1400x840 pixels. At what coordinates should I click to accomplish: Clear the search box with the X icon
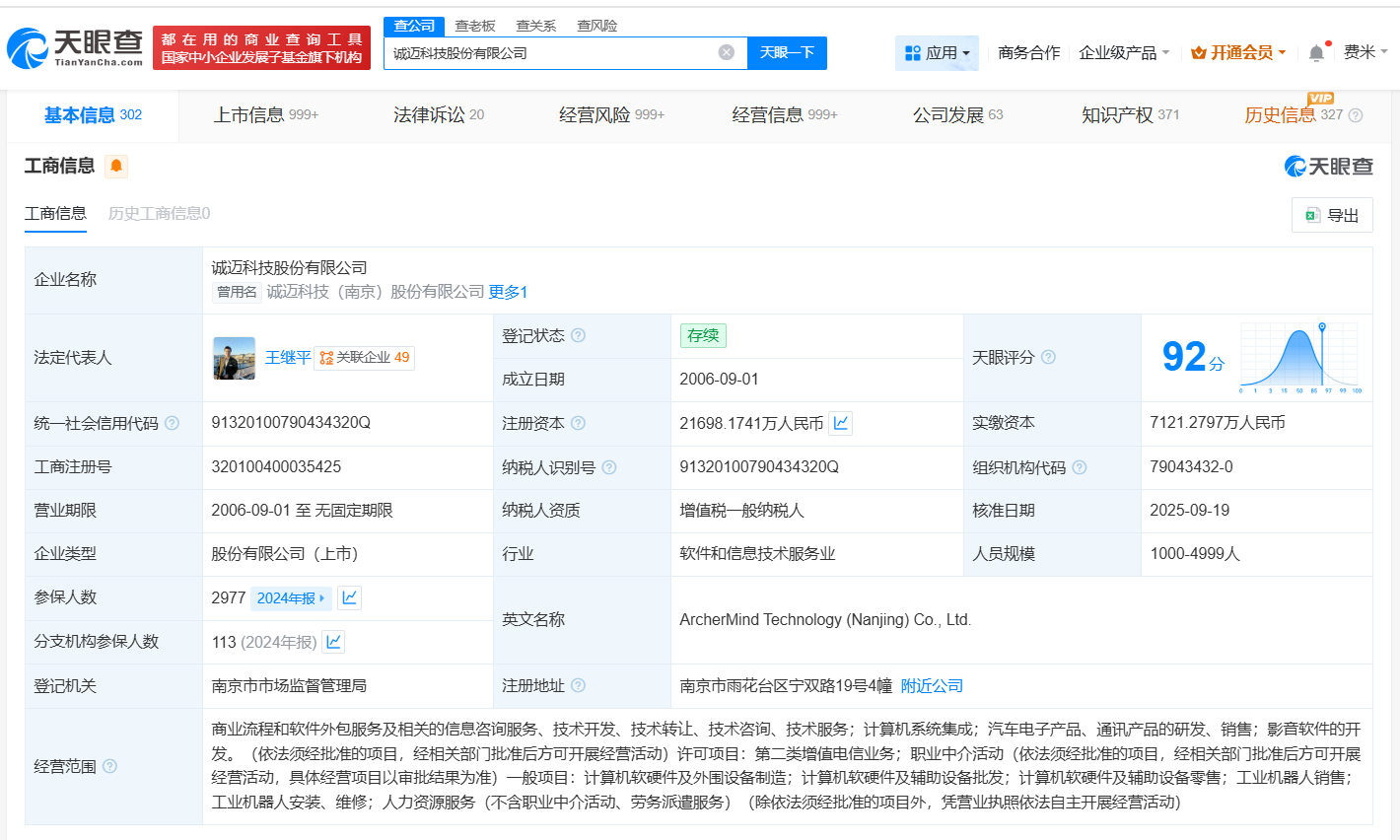[x=727, y=52]
